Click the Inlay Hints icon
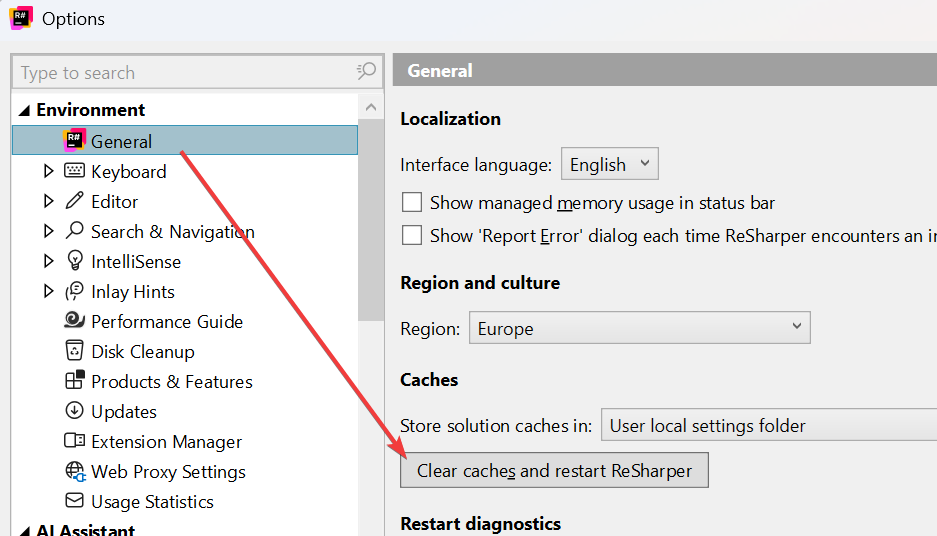 [x=74, y=291]
